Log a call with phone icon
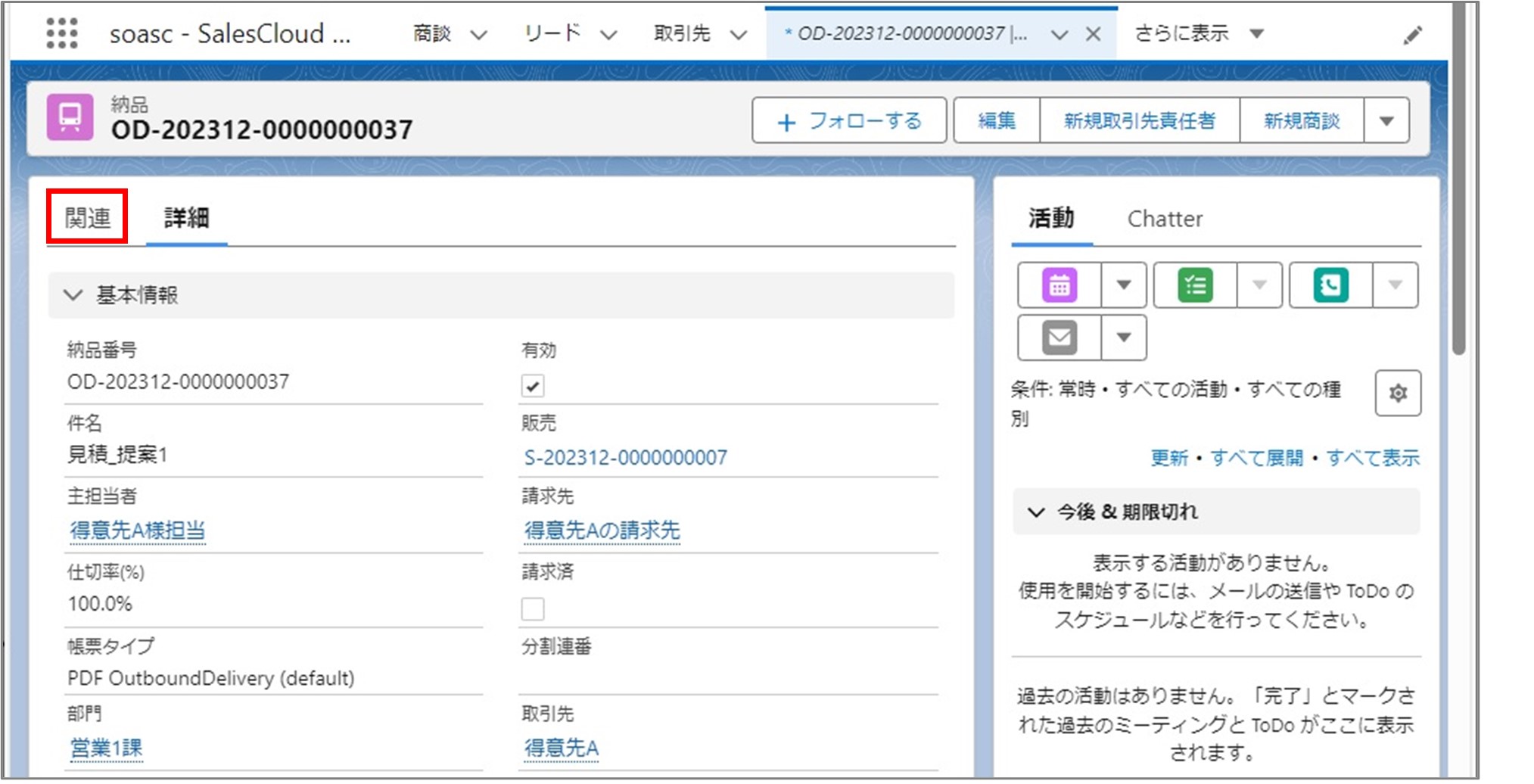 (1330, 285)
